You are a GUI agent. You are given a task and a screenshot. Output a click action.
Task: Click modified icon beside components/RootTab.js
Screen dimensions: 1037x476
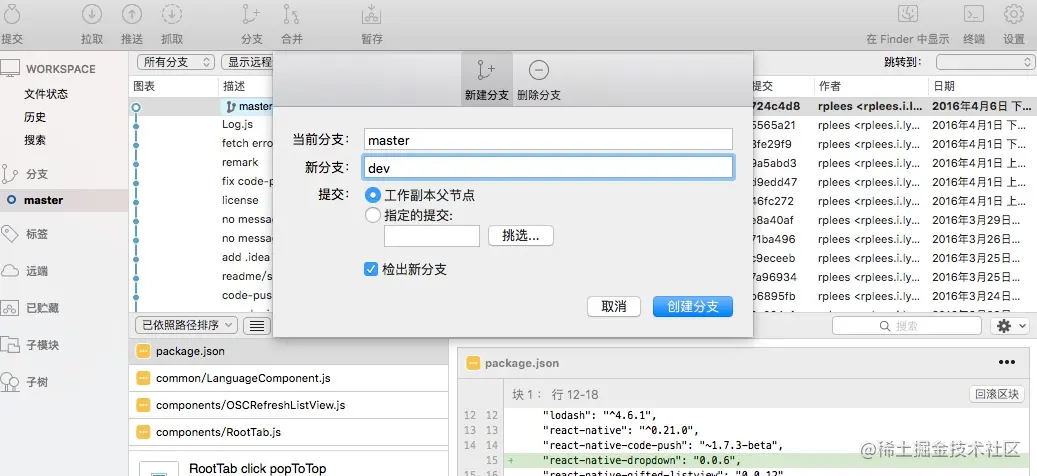[x=143, y=432]
